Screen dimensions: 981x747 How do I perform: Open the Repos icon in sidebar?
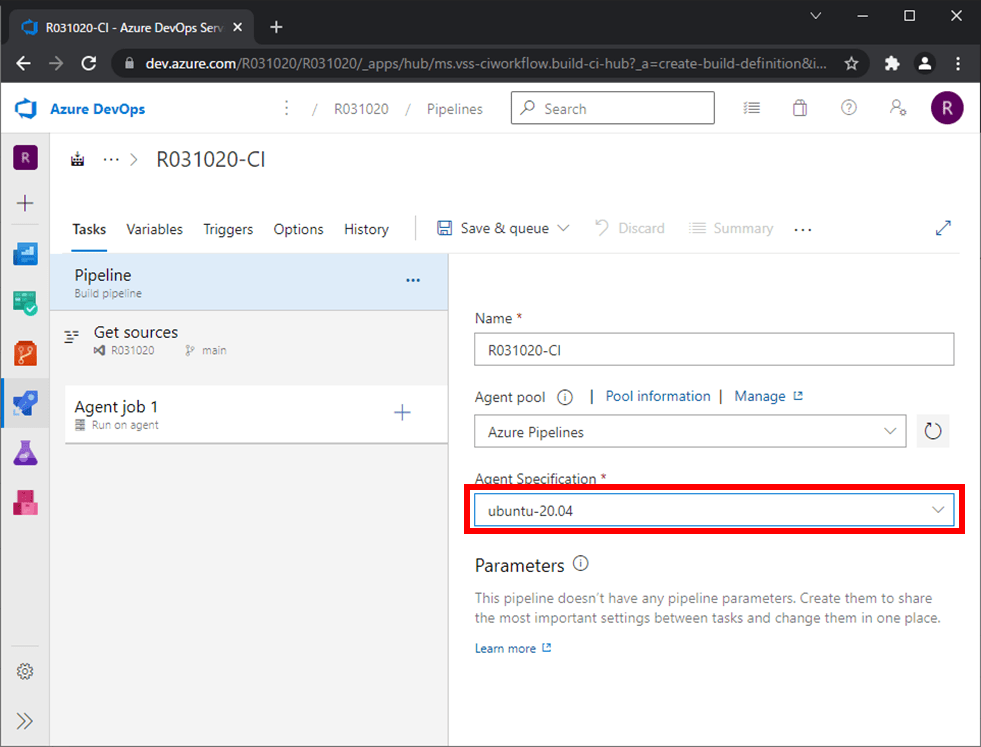[25, 353]
